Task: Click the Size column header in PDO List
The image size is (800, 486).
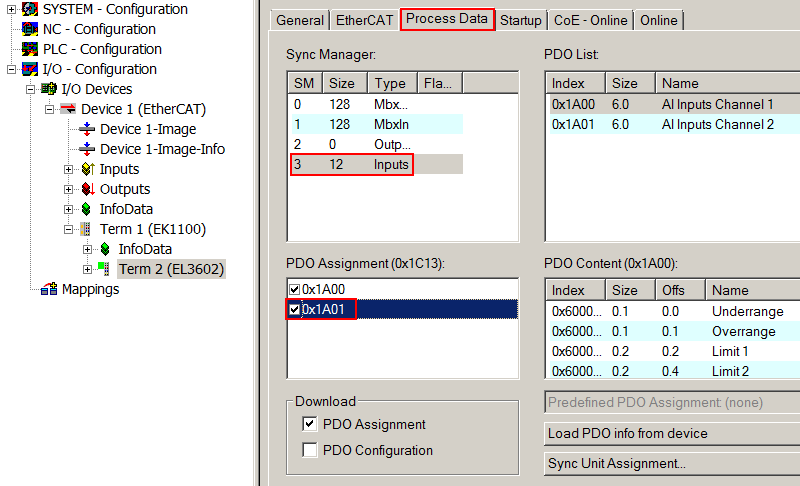Action: coord(630,83)
